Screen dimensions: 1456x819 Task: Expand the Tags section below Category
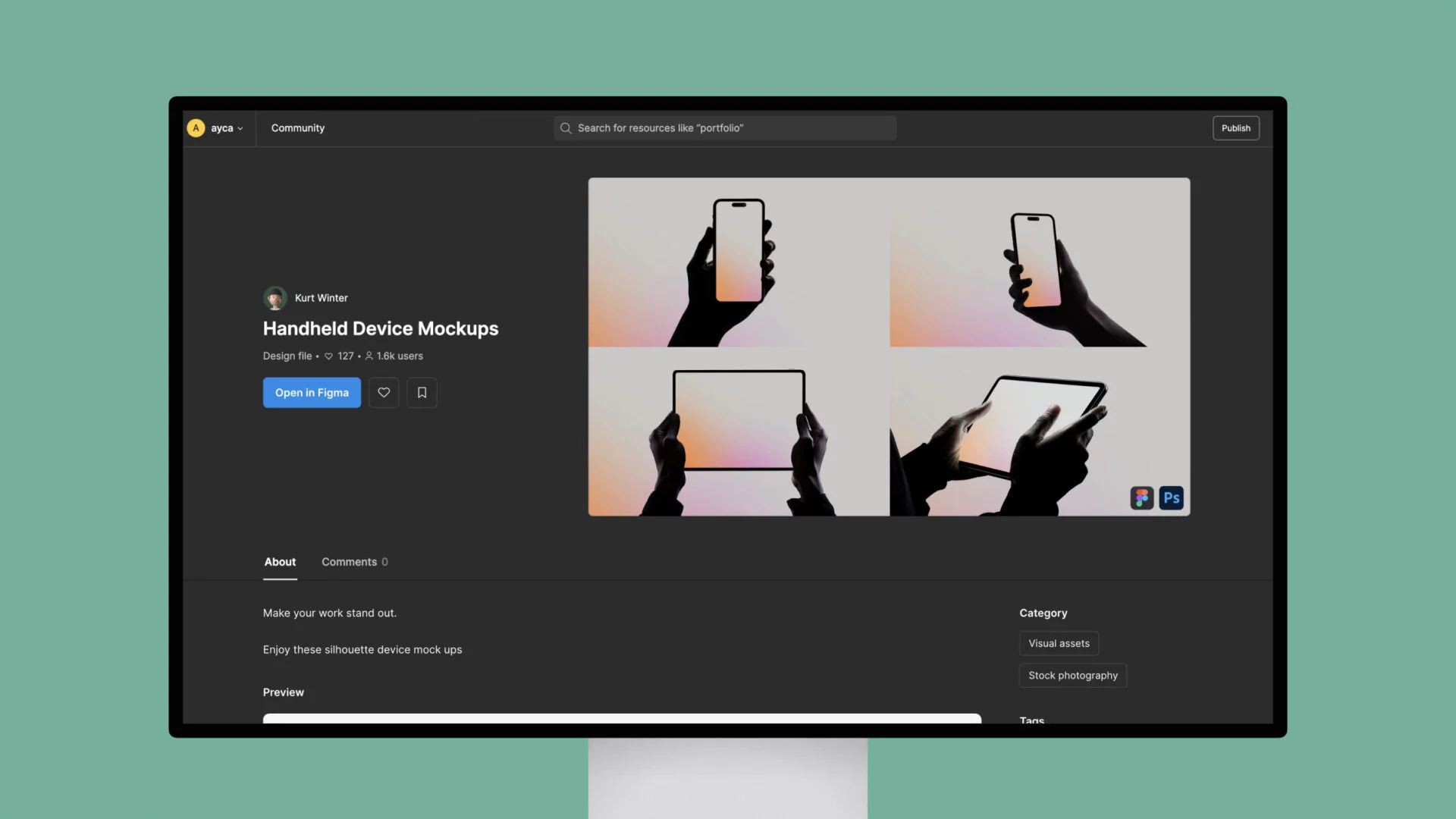[1031, 720]
